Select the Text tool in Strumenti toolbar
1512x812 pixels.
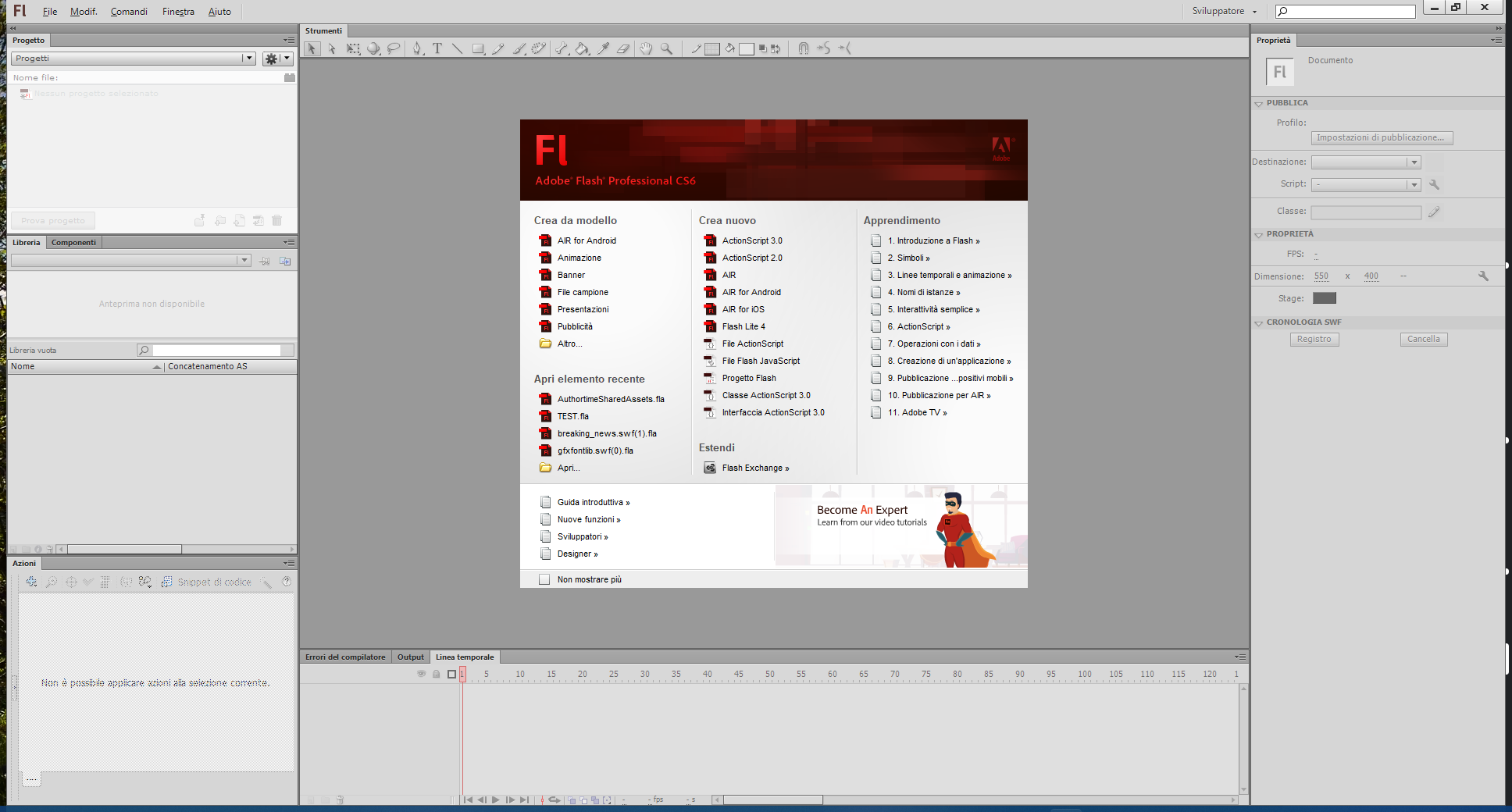pyautogui.click(x=437, y=48)
